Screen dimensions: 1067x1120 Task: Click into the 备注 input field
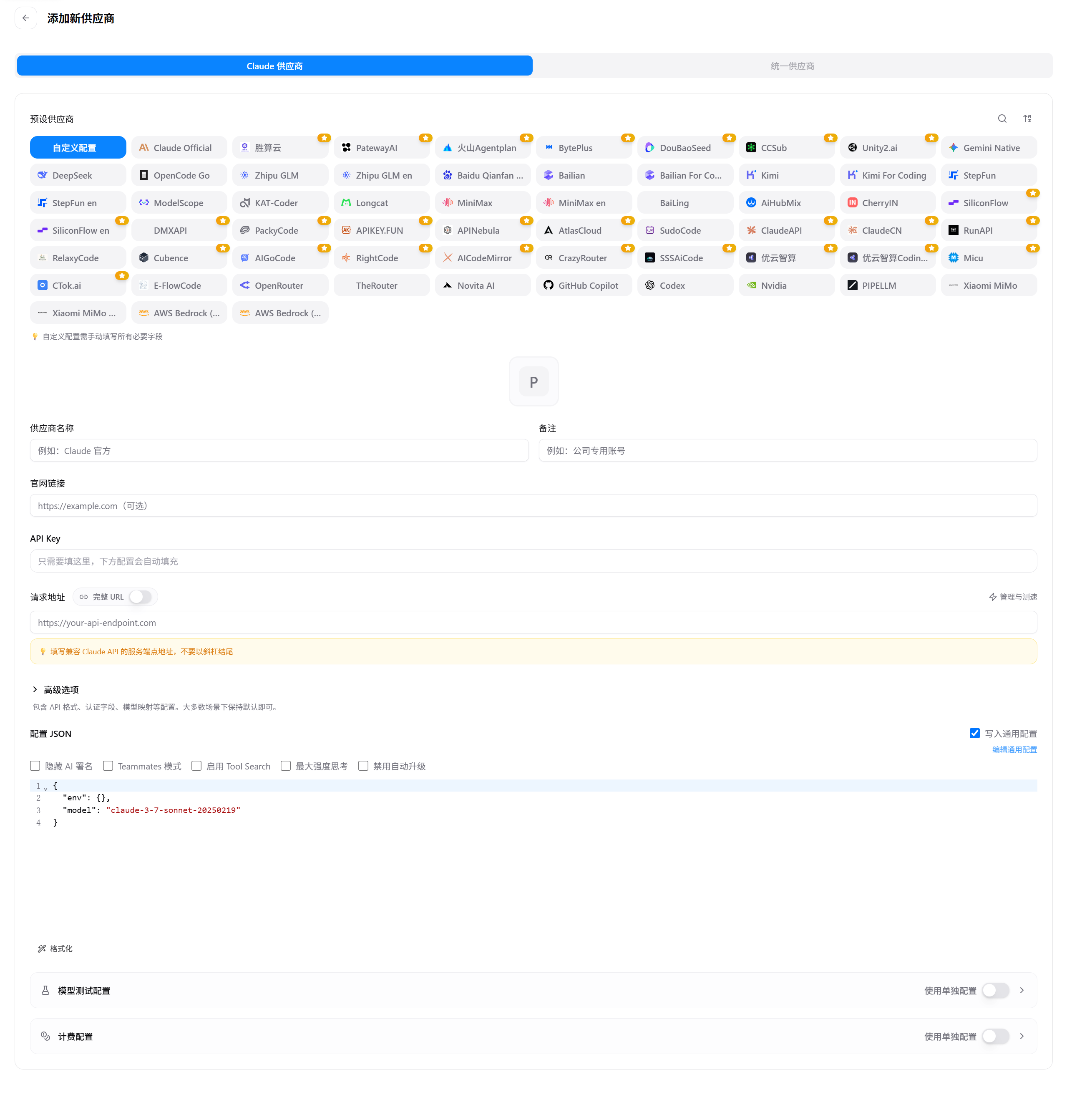point(788,450)
